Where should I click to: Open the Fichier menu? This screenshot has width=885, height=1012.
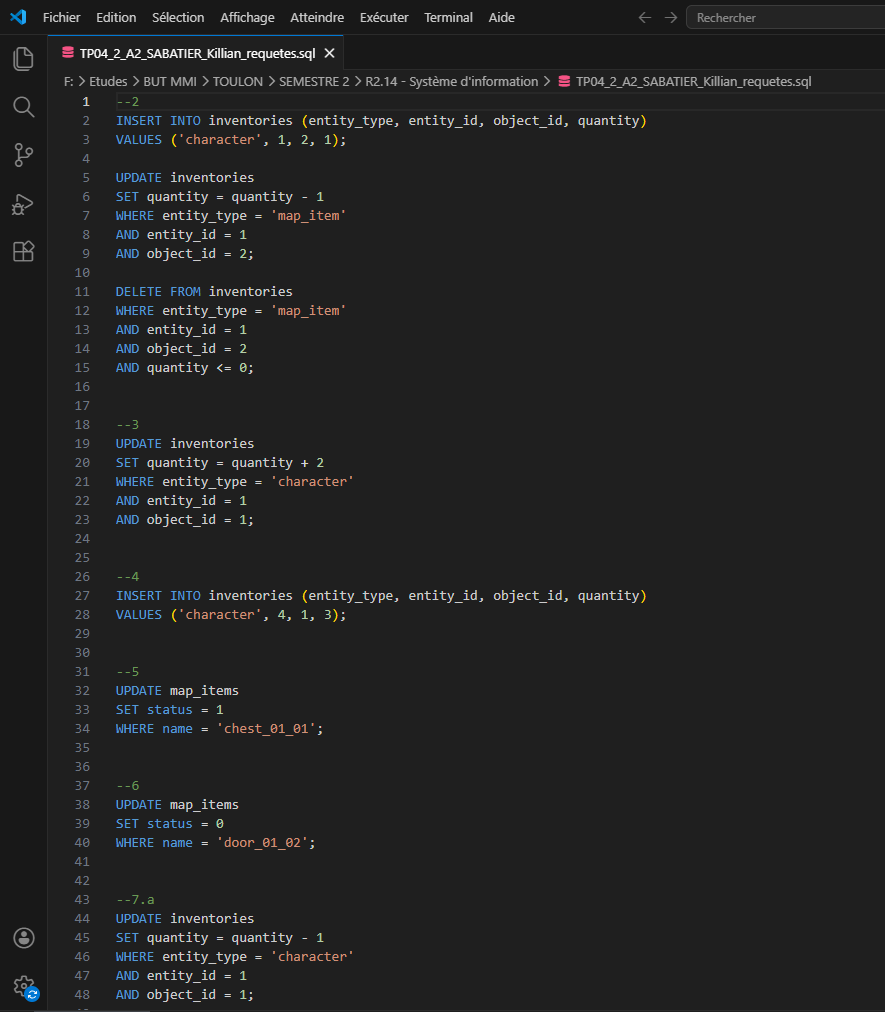point(61,17)
